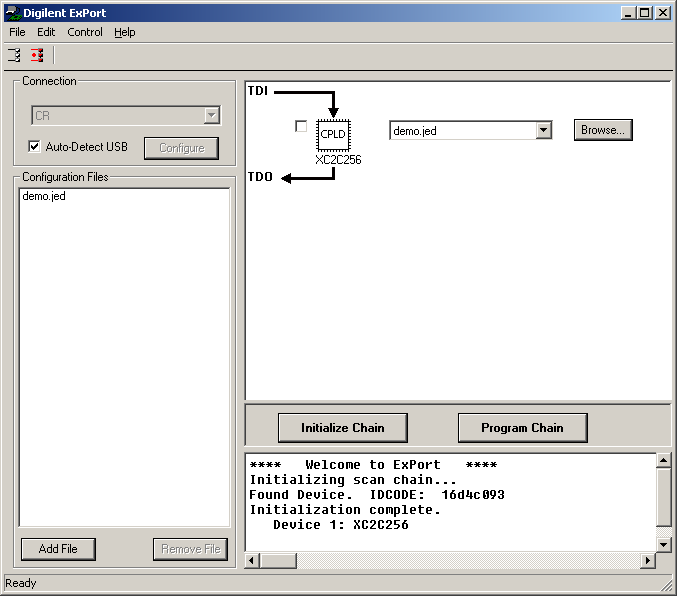Select demo.jed in Configuration Files list
The height and width of the screenshot is (596, 677).
point(44,196)
